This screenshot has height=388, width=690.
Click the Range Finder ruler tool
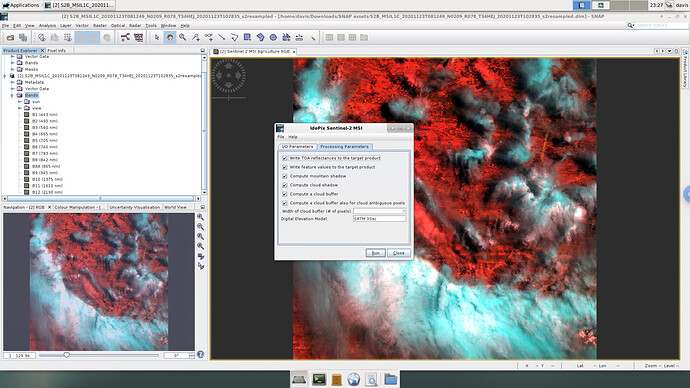coord(299,38)
